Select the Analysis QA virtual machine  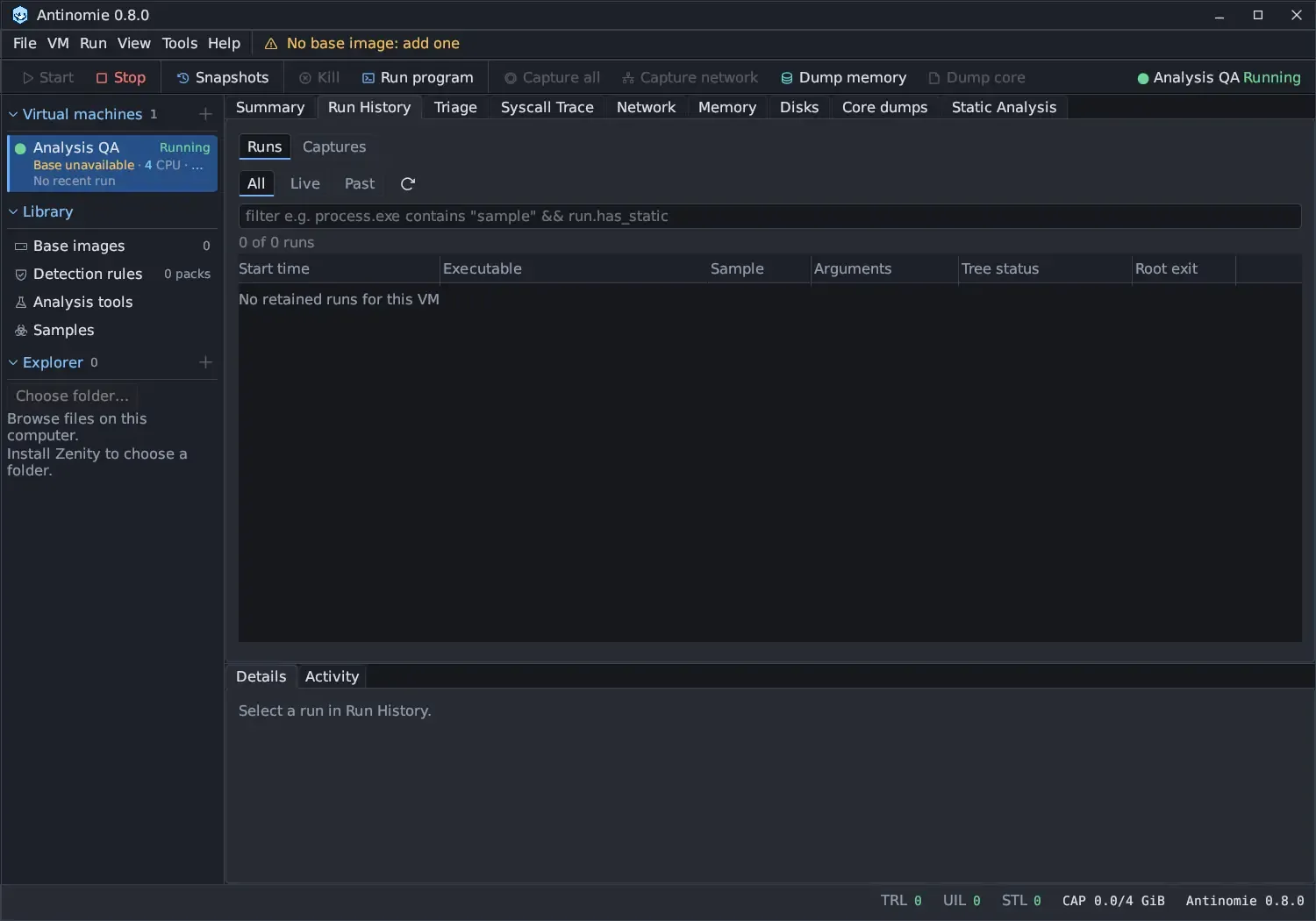coord(112,163)
